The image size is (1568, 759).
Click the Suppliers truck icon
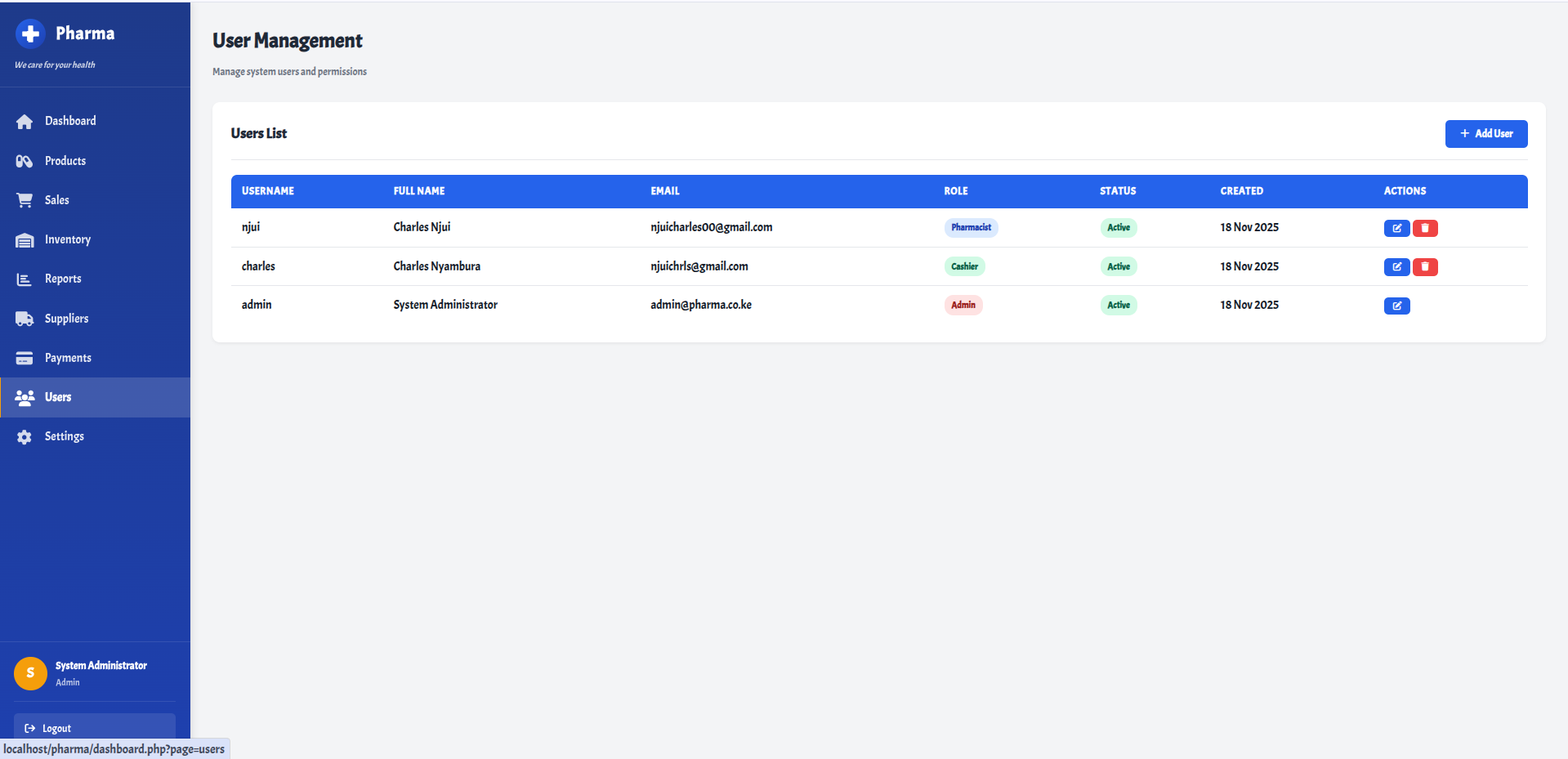pos(25,319)
